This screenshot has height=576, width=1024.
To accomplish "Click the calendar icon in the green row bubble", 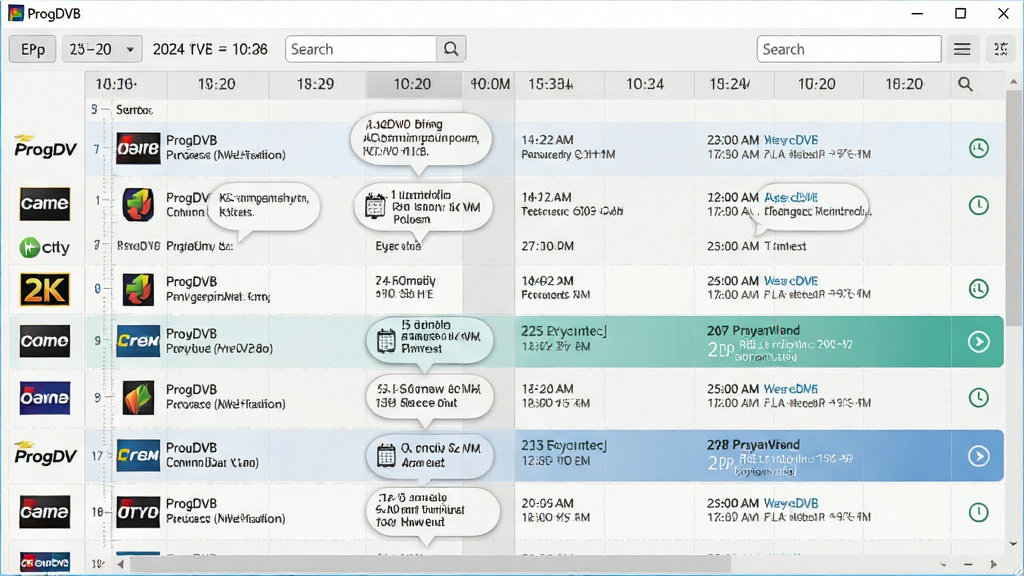I will [386, 341].
